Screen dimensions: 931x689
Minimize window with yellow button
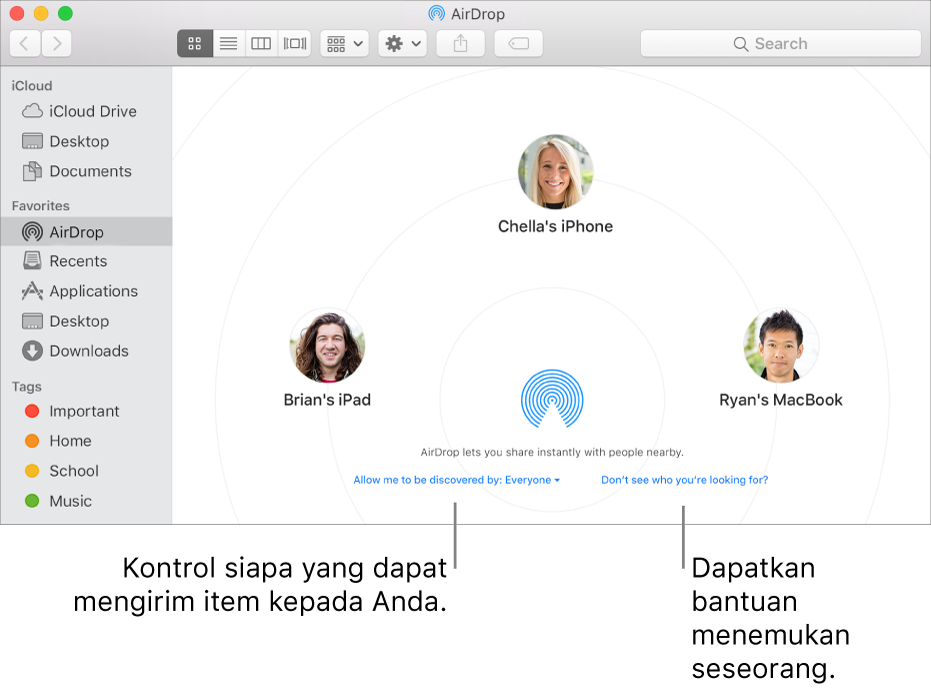click(41, 13)
